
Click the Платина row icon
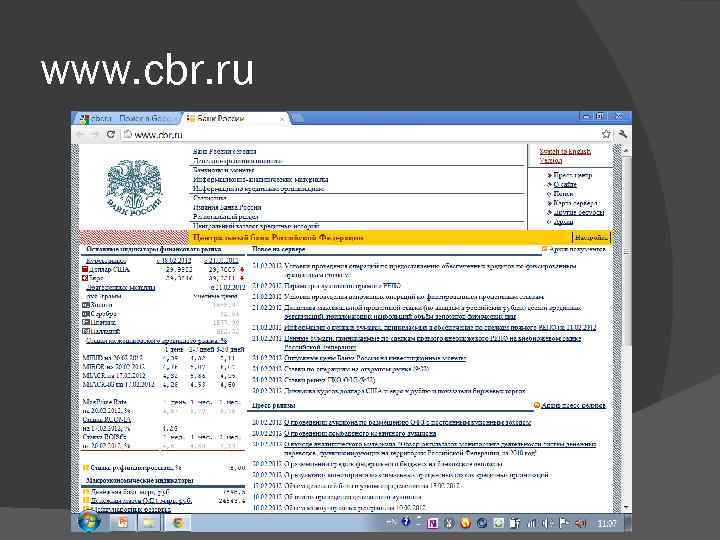[x=86, y=322]
